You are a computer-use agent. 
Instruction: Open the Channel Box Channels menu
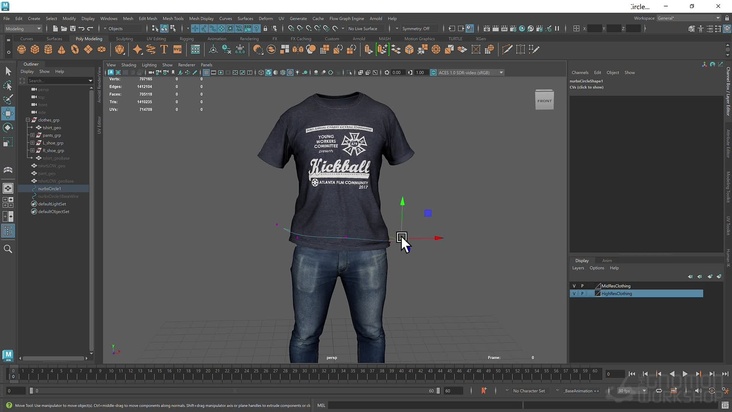580,72
